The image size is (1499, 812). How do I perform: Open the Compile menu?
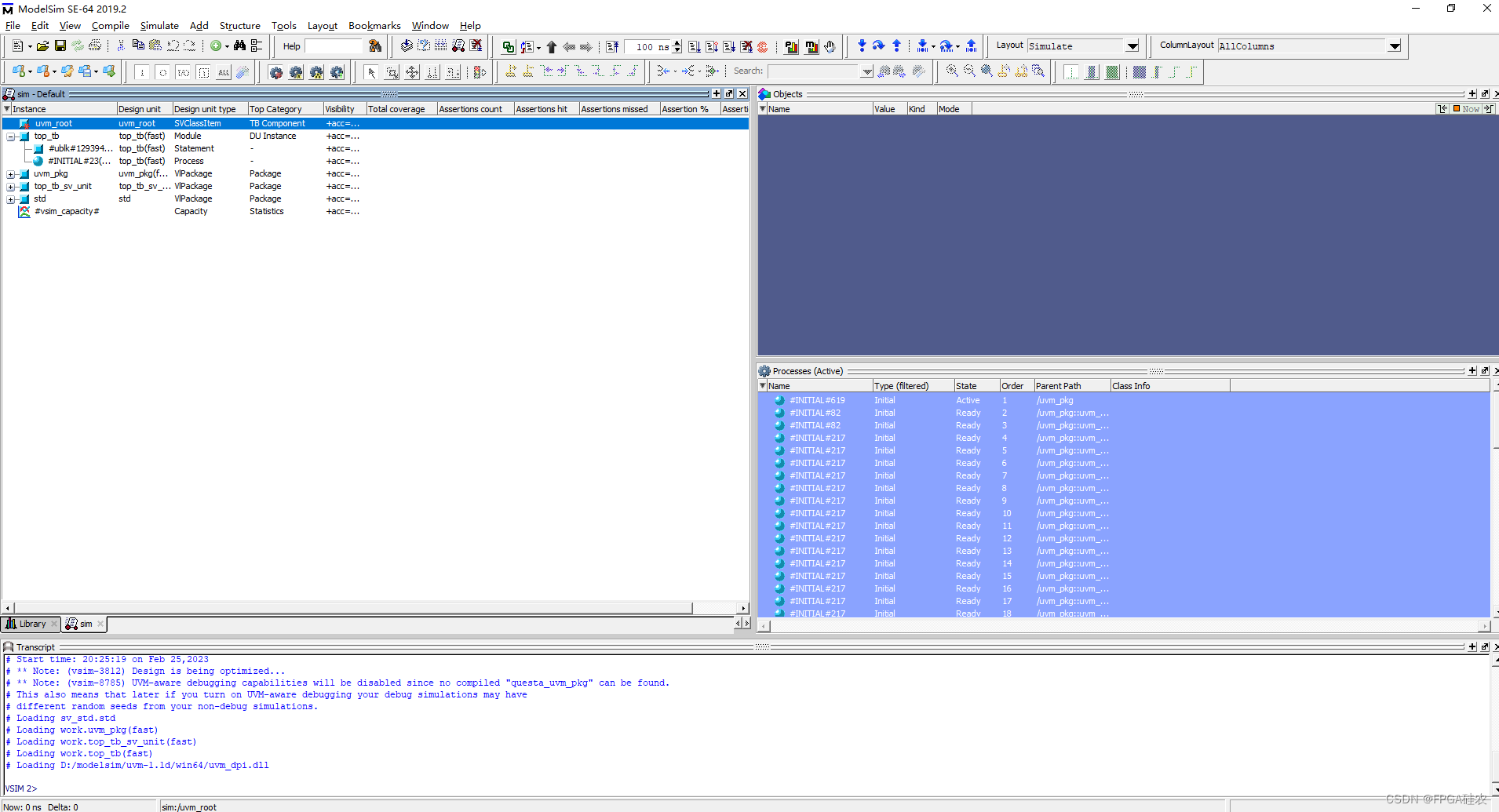point(110,26)
